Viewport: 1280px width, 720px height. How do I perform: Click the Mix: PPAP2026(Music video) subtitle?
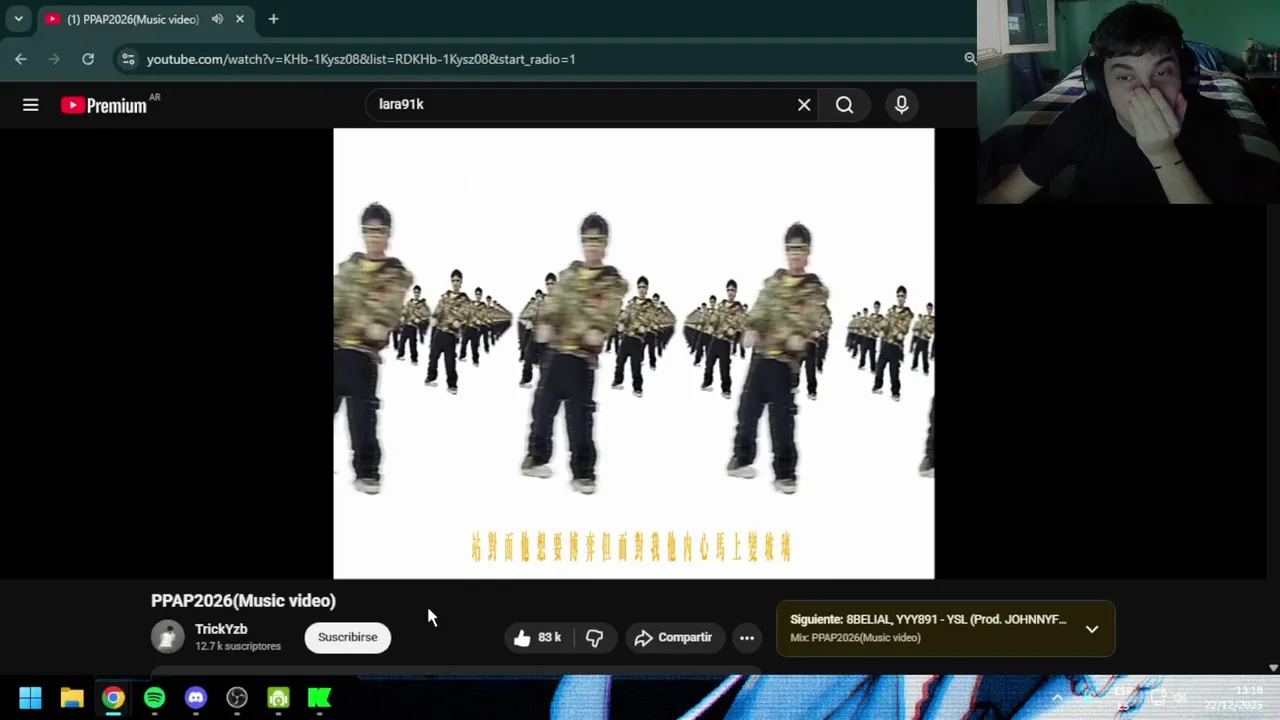(855, 638)
